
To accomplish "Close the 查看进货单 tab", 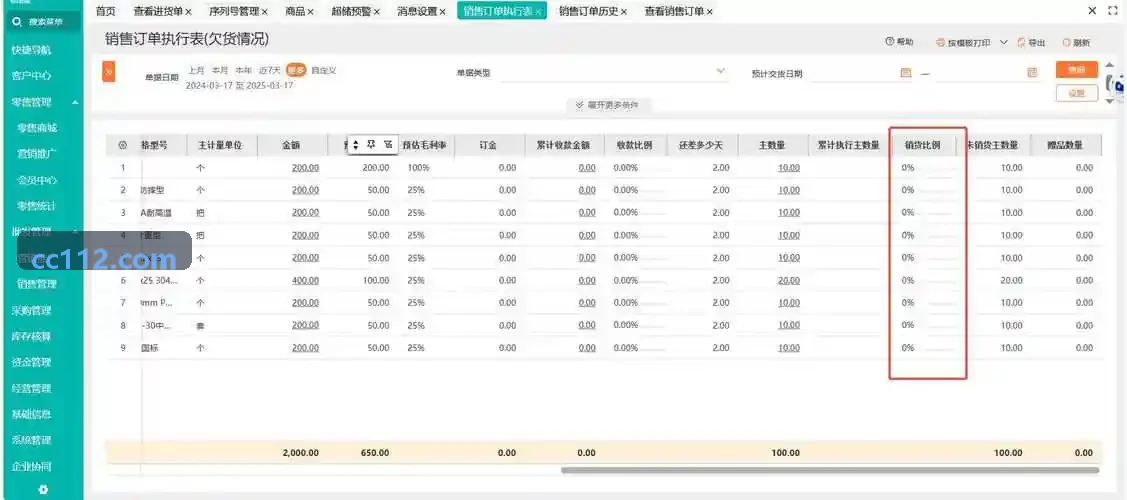I will pyautogui.click(x=188, y=11).
